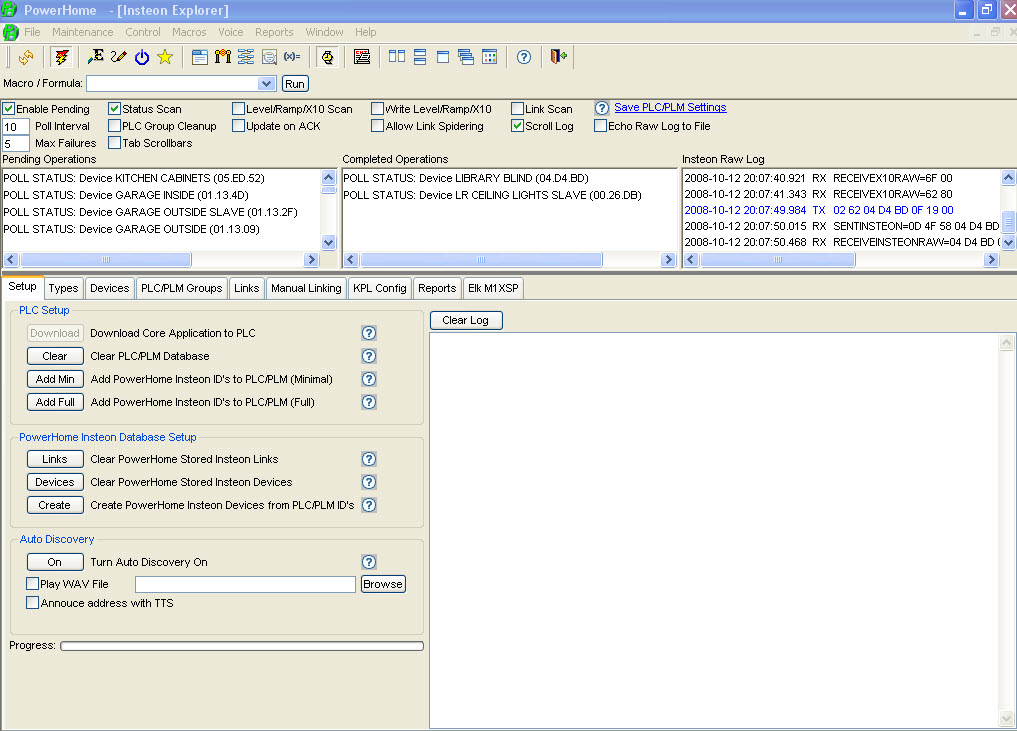Click the Save PLC/PLM Settings link

pos(670,108)
